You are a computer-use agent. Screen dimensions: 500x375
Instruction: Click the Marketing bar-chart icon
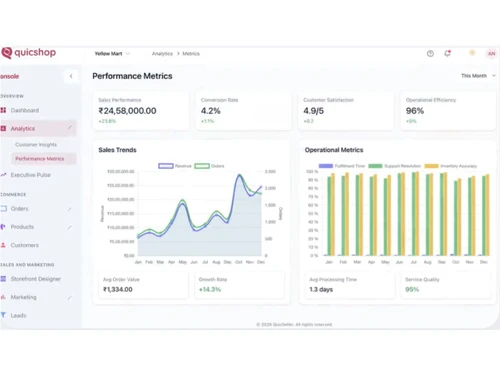3,297
